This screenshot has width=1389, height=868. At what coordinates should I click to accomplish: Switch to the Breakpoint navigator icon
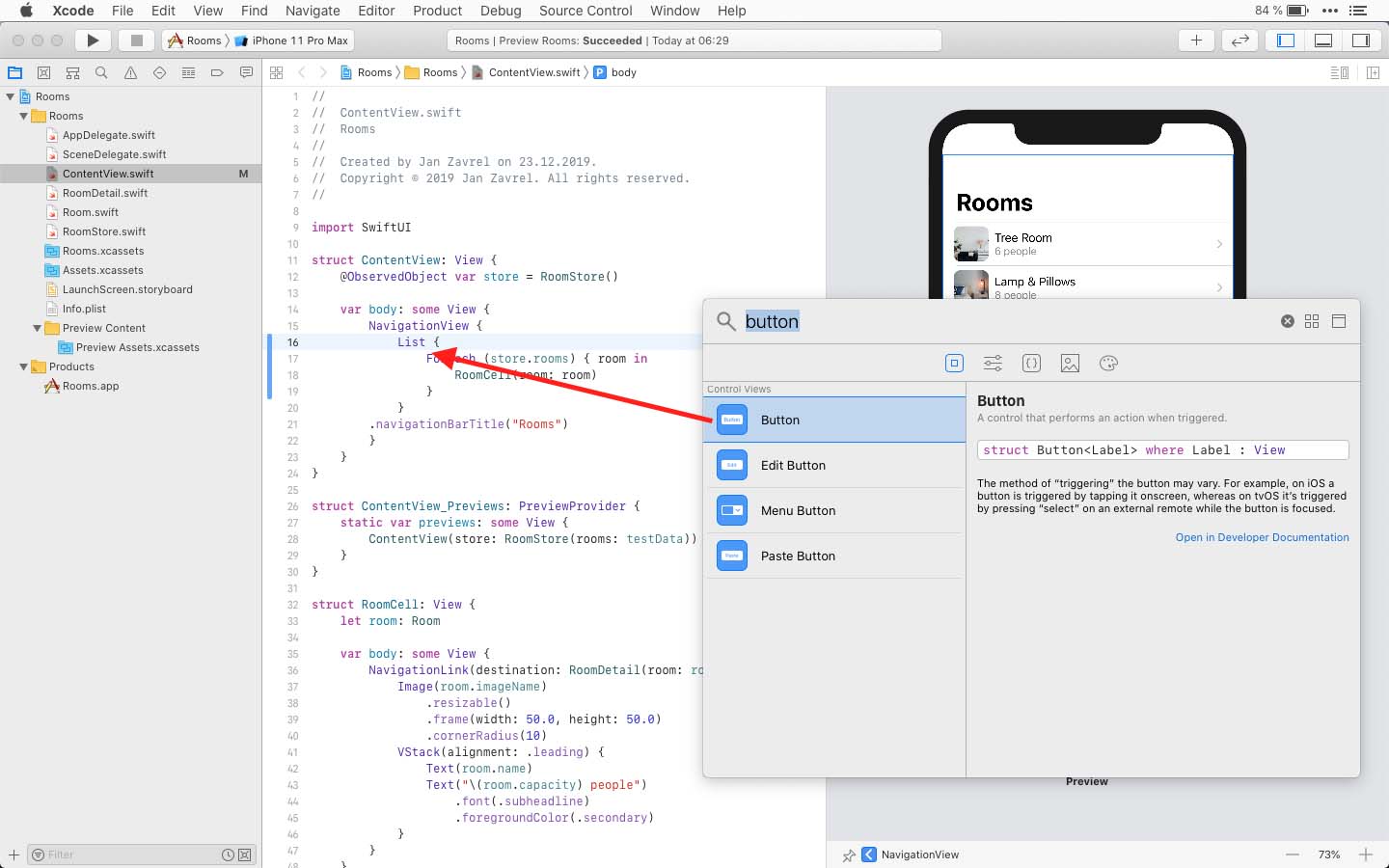(217, 71)
